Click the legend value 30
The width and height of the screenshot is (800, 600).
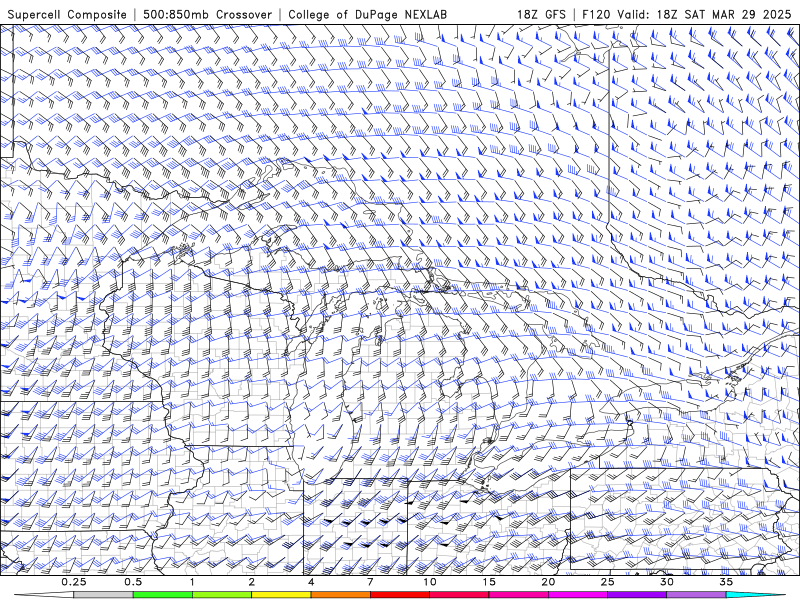tap(667, 582)
